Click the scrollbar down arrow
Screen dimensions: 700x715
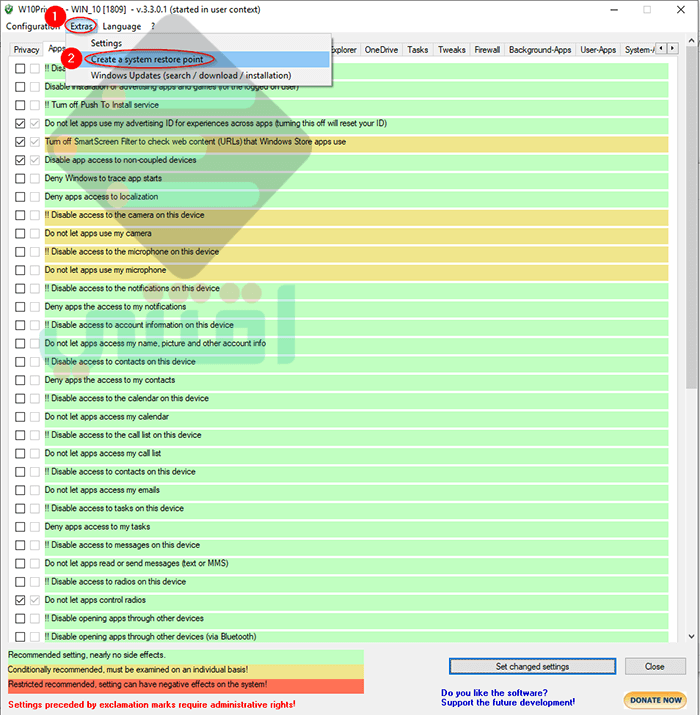[691, 636]
